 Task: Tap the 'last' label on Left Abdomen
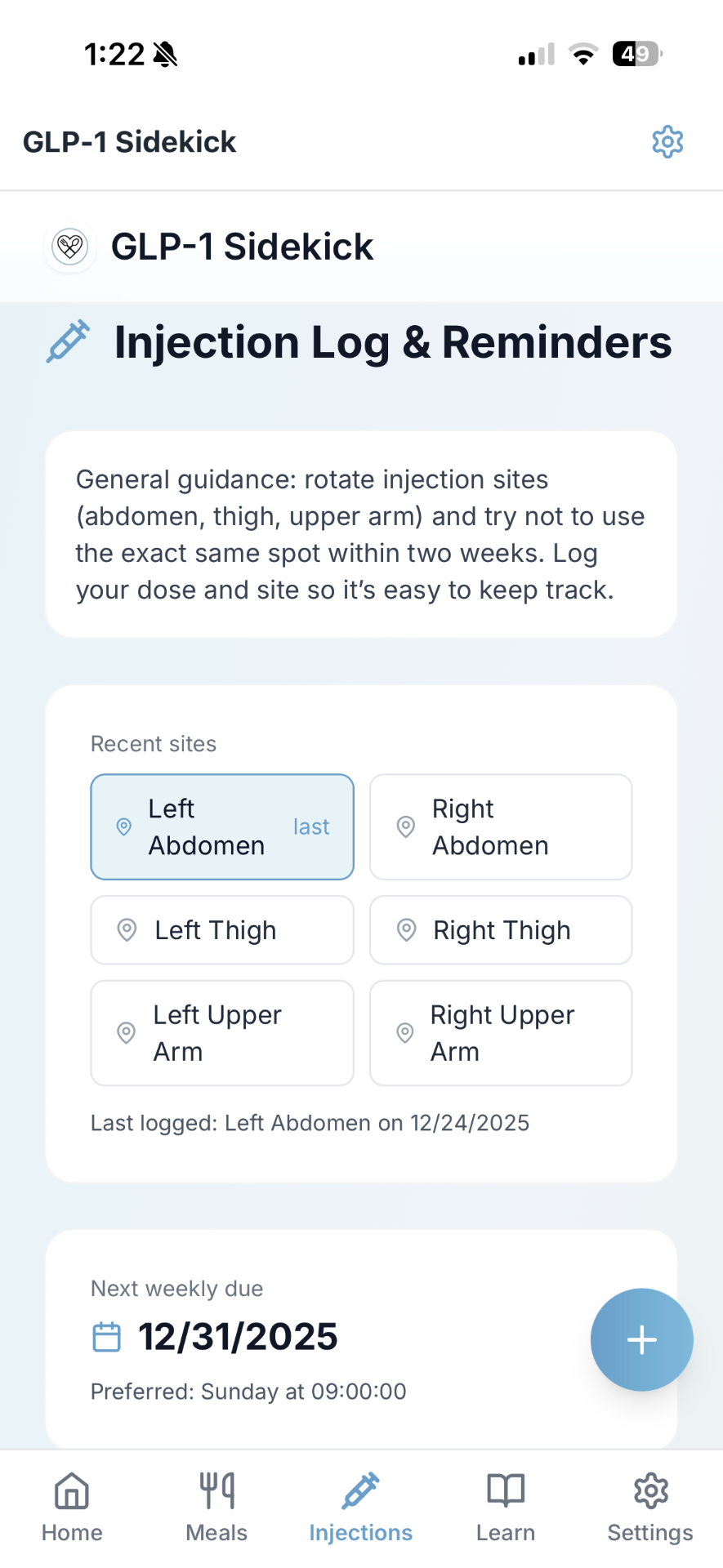(311, 826)
